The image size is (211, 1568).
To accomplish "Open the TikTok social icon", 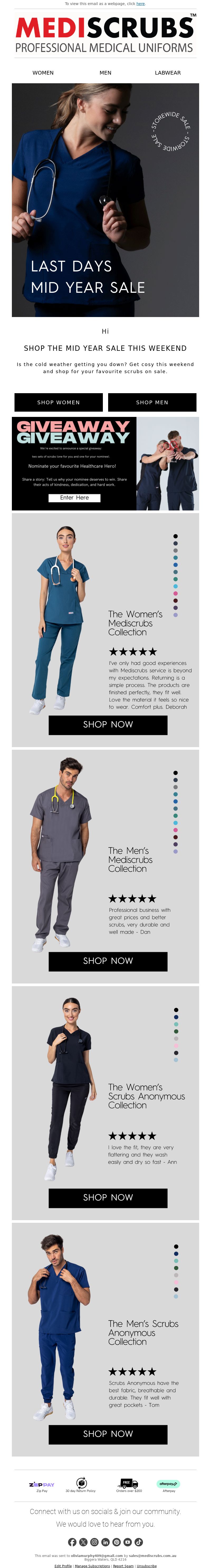I will [138, 1542].
